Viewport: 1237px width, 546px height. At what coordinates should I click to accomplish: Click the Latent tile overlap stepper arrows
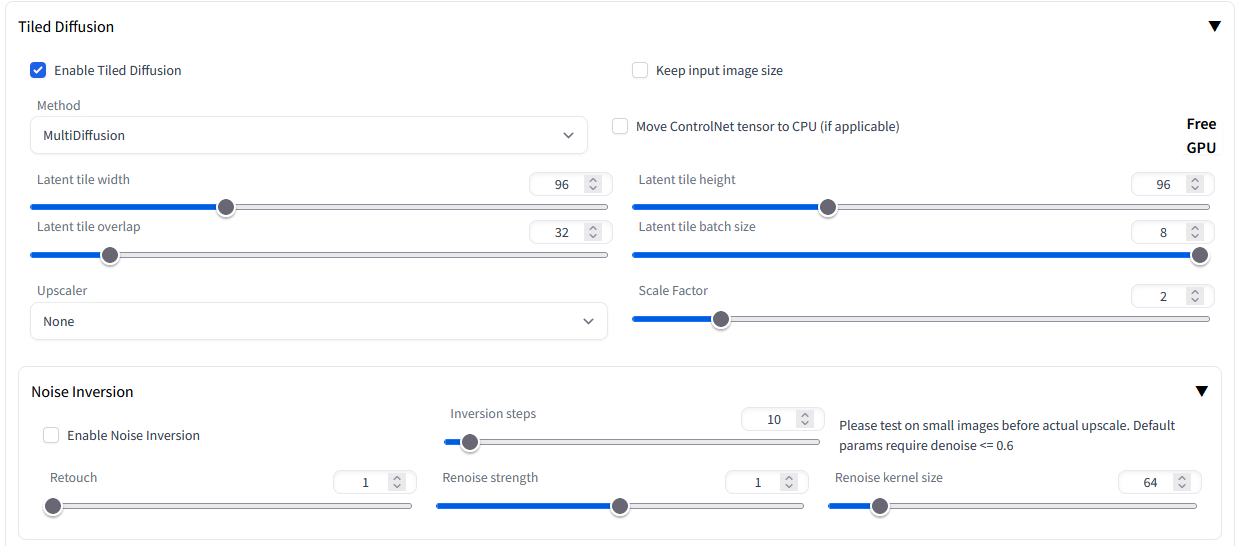[593, 232]
